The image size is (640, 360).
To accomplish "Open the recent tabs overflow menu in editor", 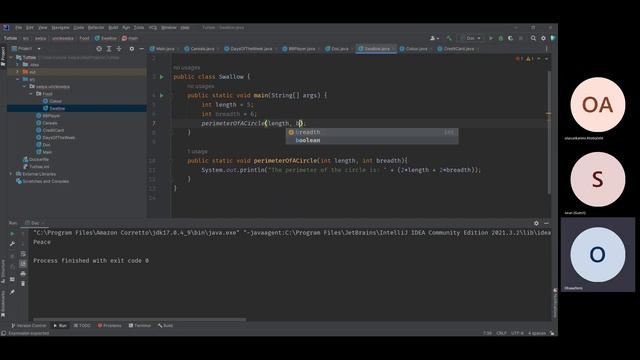I will [547, 49].
